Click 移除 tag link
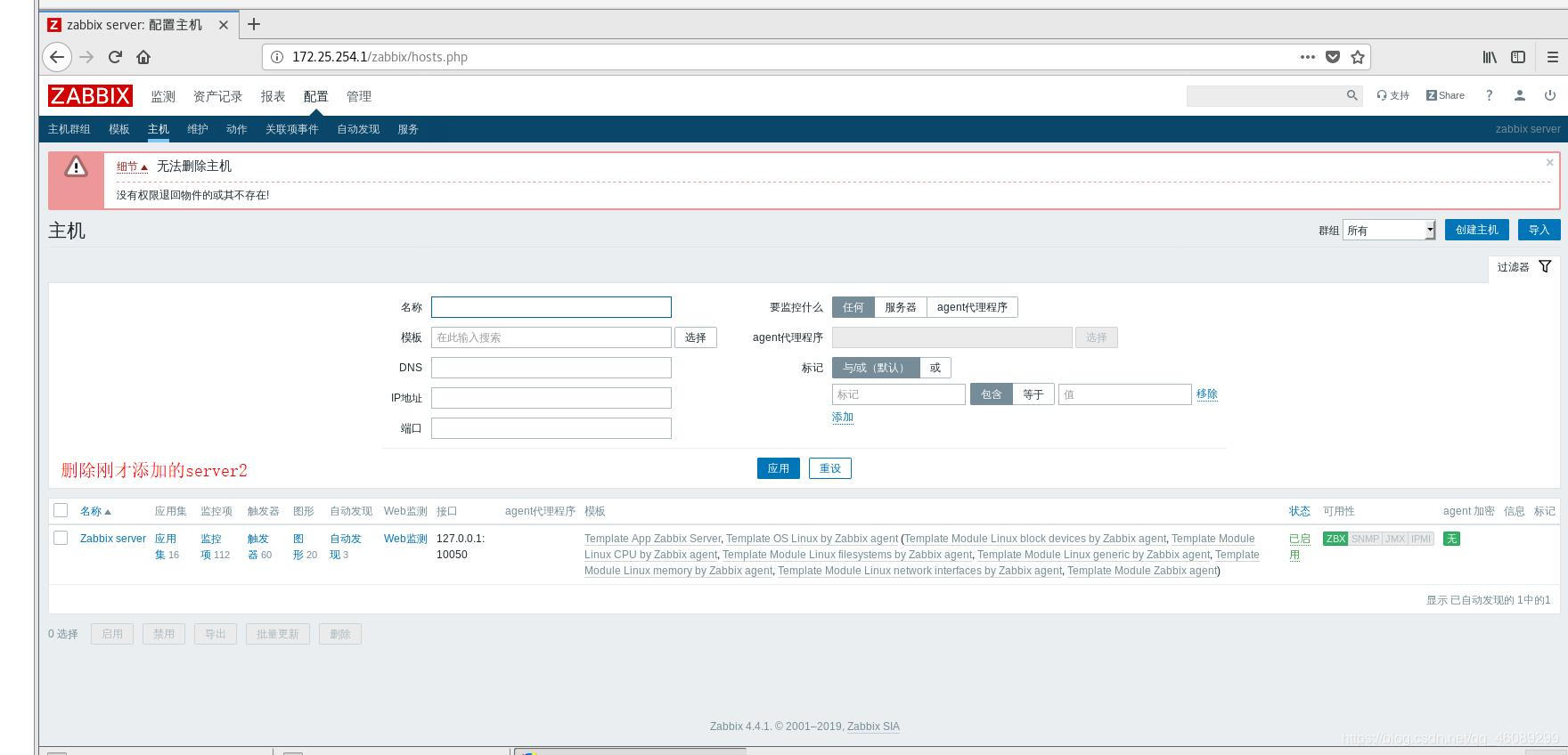The height and width of the screenshot is (755, 1568). 1207,394
